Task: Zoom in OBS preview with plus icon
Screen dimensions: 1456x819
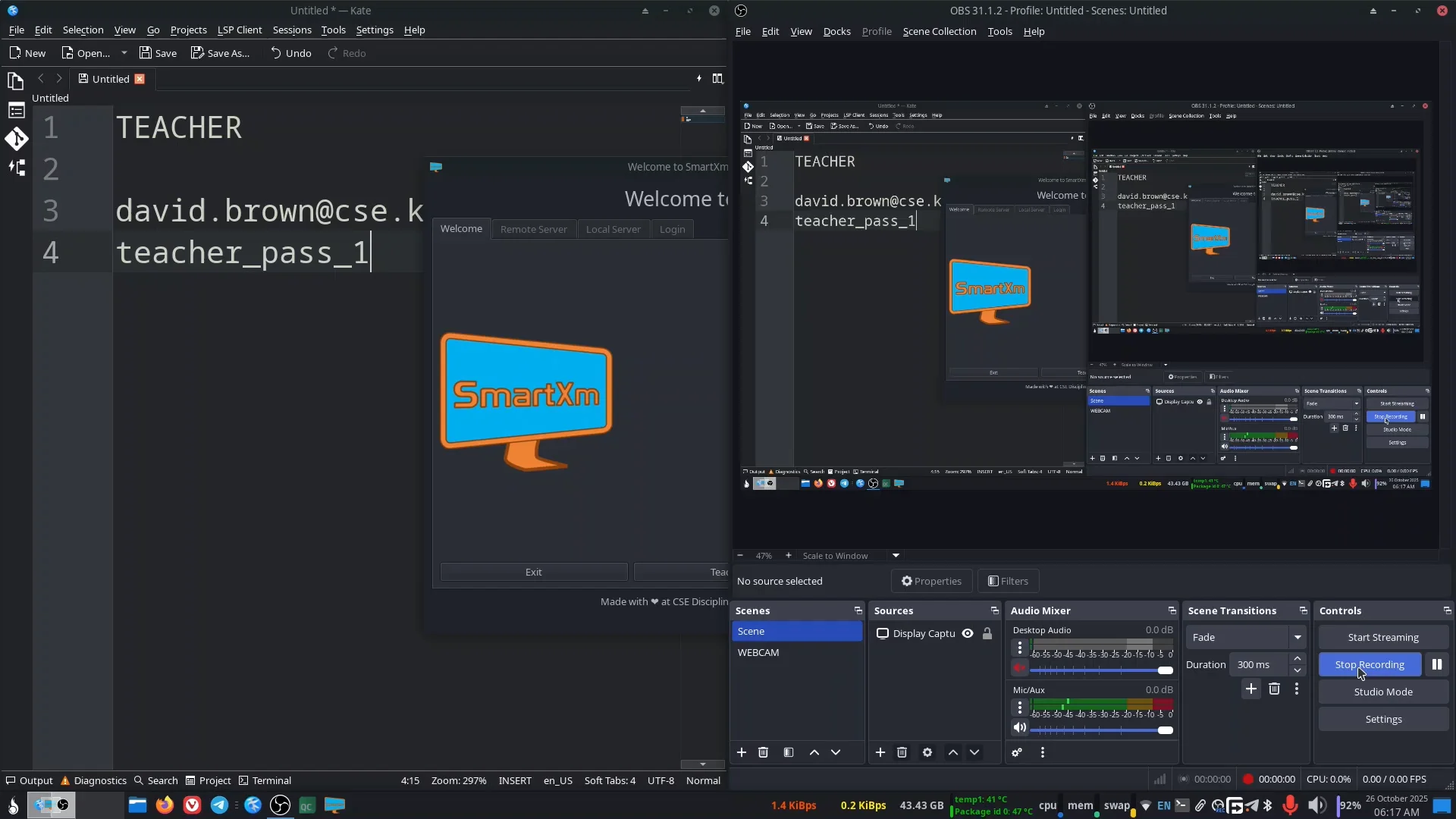Action: pyautogui.click(x=789, y=556)
